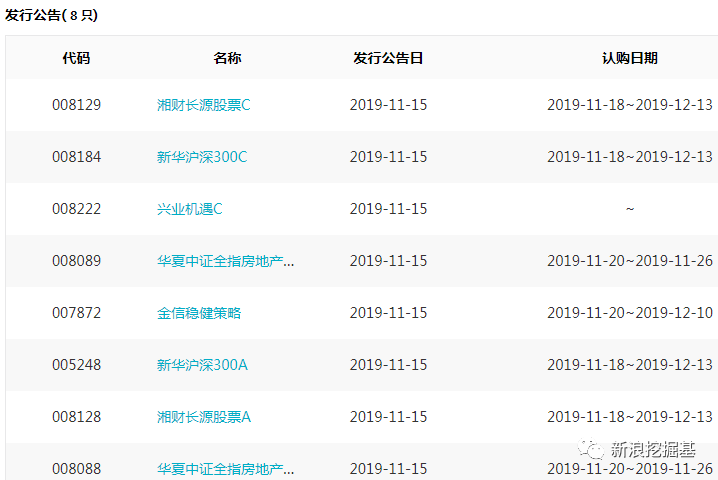This screenshot has width=718, height=480.
Task: Open 华夏中证全指房地产 link in row 008089
Action: click(x=225, y=261)
